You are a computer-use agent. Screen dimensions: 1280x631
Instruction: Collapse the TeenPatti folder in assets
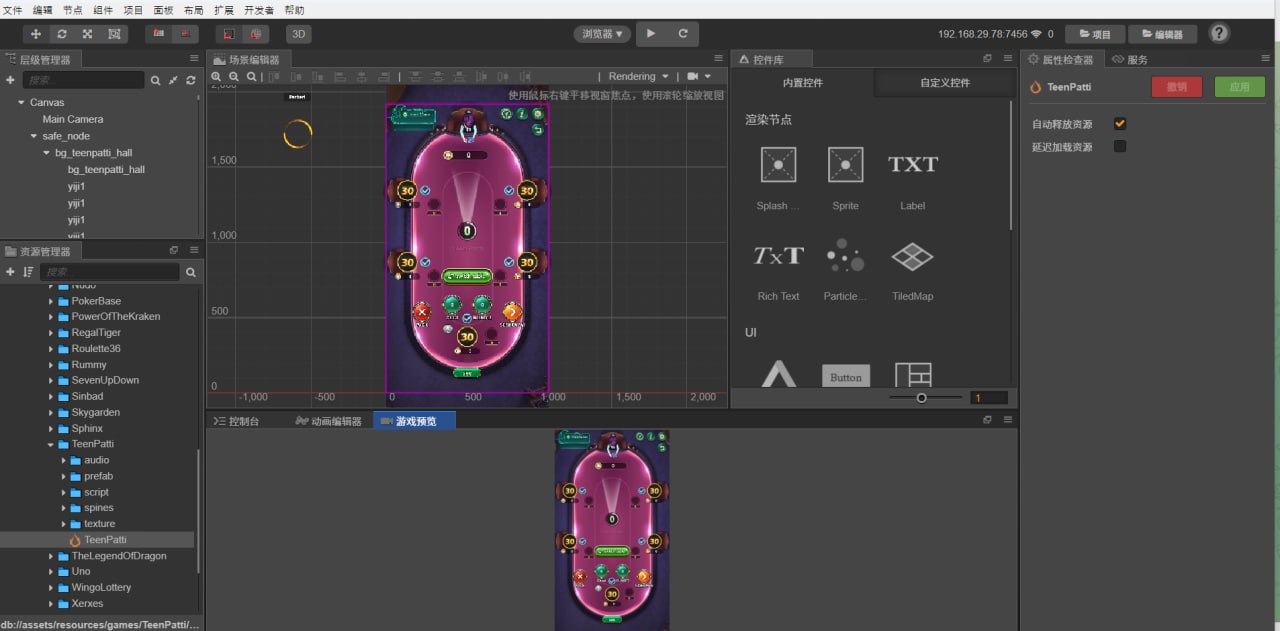[x=51, y=444]
